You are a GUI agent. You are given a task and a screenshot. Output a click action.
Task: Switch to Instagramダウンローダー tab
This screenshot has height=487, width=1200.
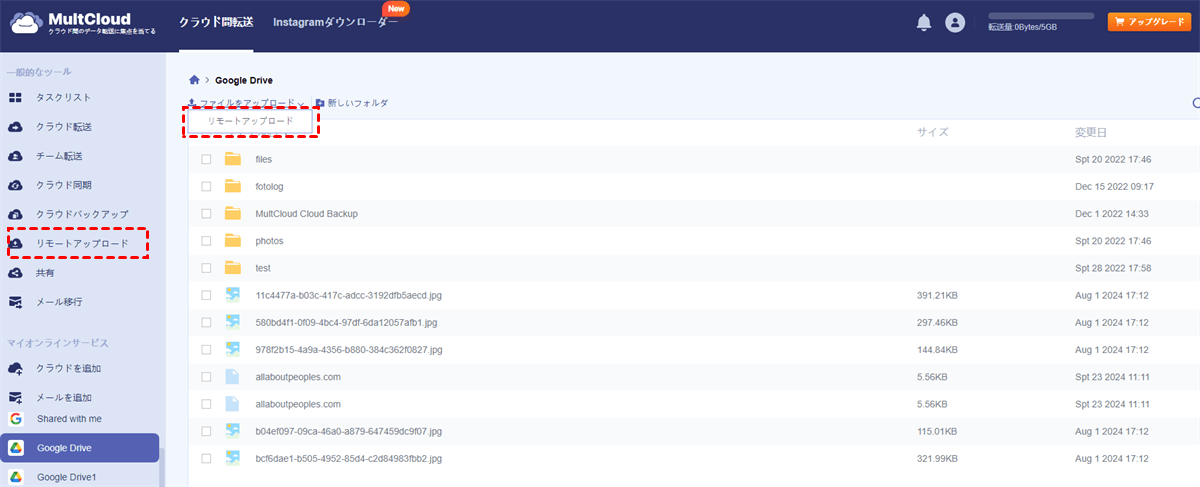tap(336, 22)
